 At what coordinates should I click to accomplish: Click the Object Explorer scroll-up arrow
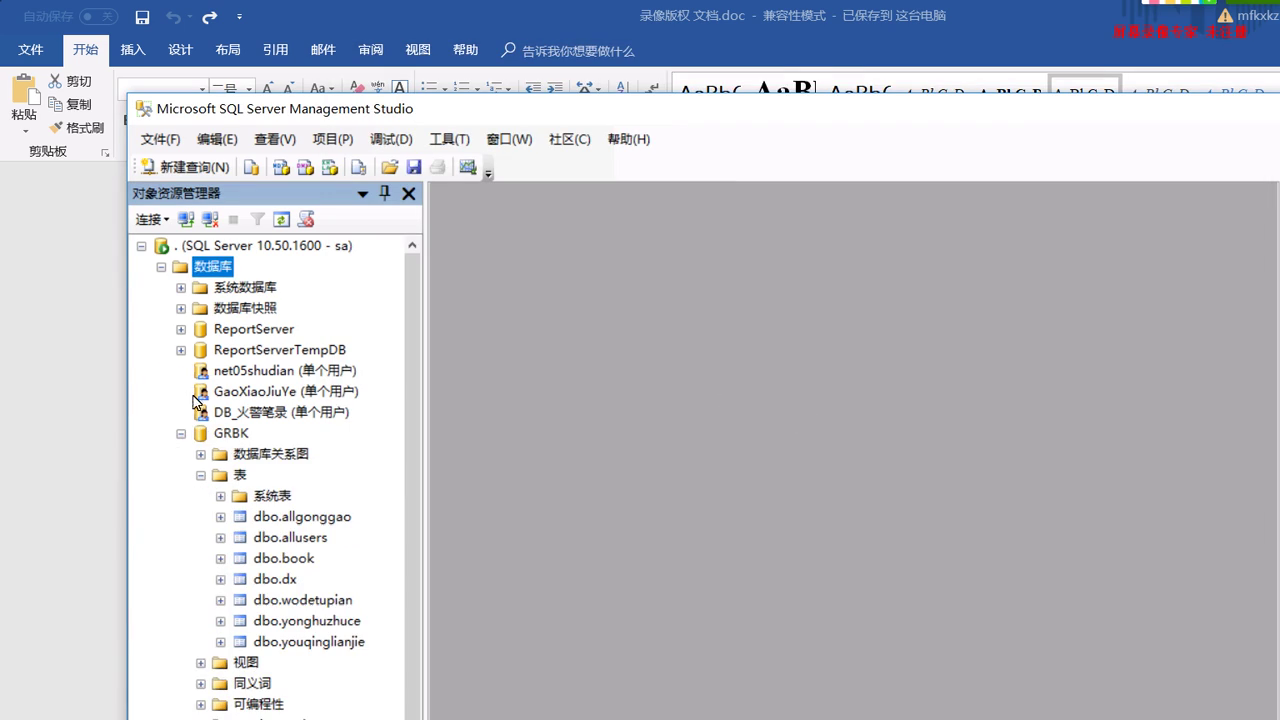point(412,245)
